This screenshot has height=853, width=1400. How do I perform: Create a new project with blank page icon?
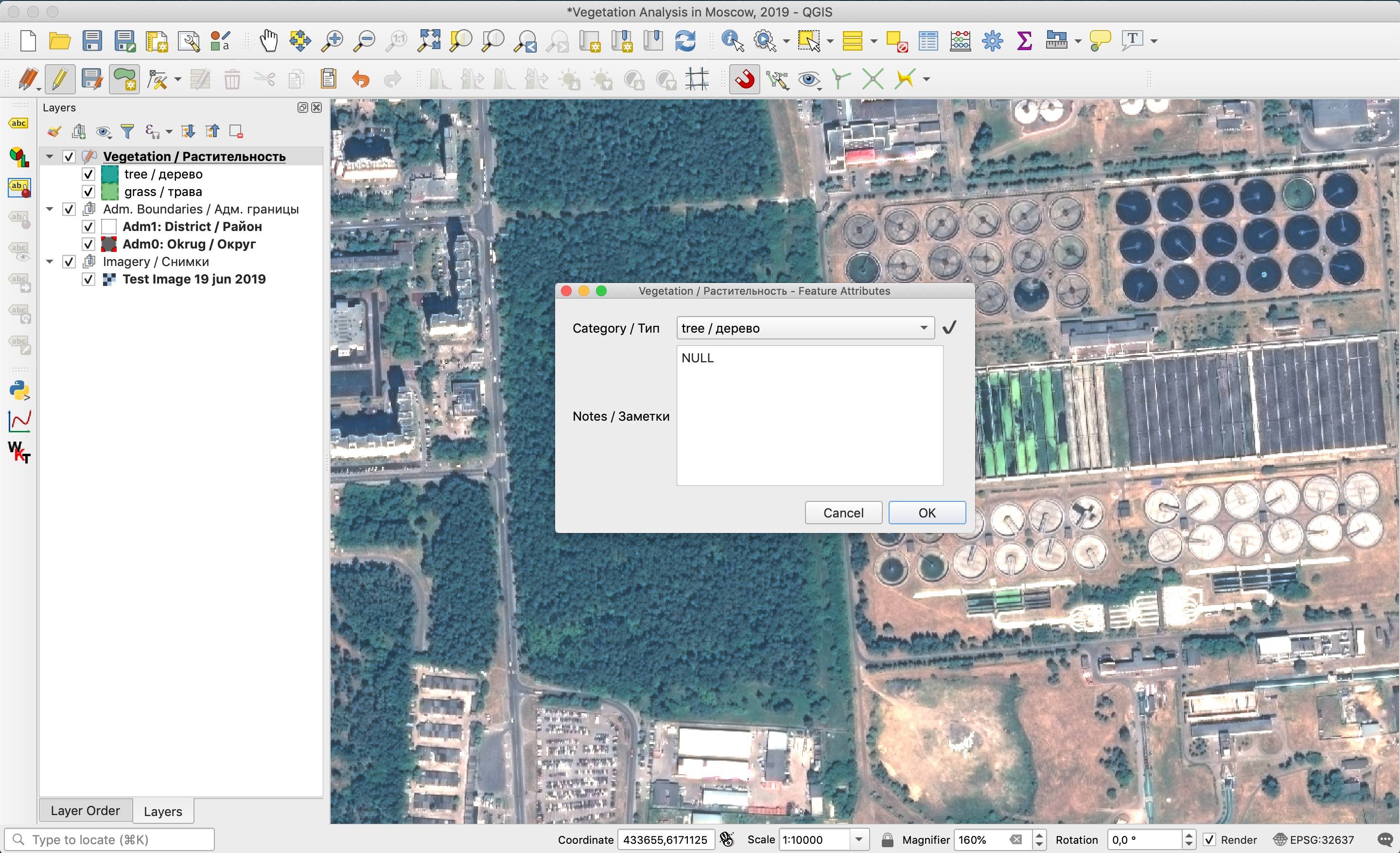28,41
